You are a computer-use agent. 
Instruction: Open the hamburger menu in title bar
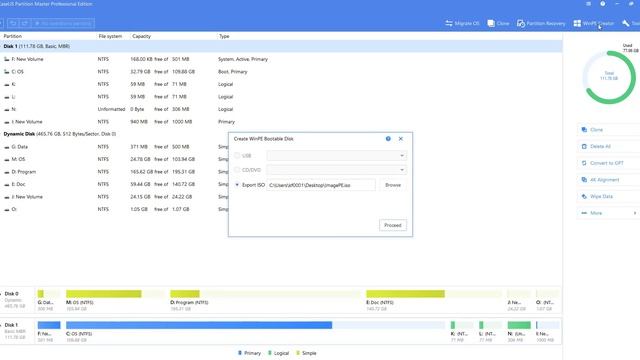588,4
